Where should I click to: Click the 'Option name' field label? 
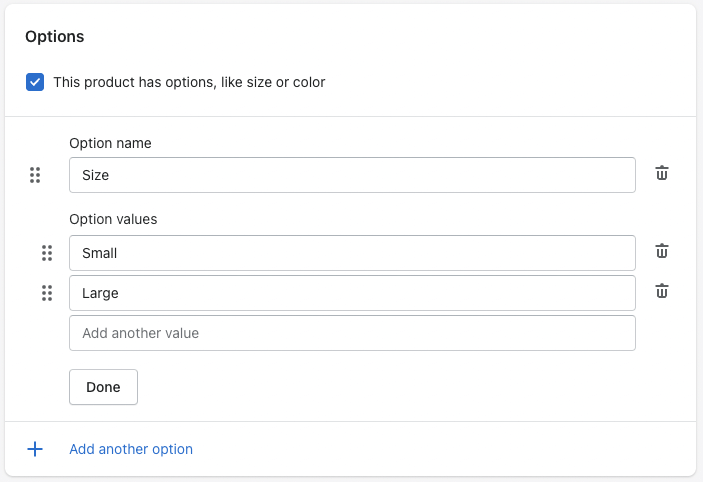[x=110, y=143]
